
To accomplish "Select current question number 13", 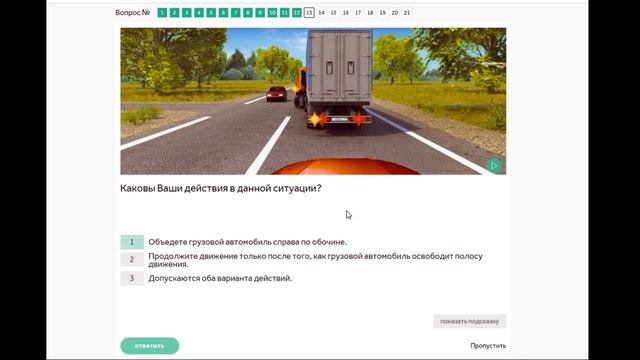I will (309, 13).
